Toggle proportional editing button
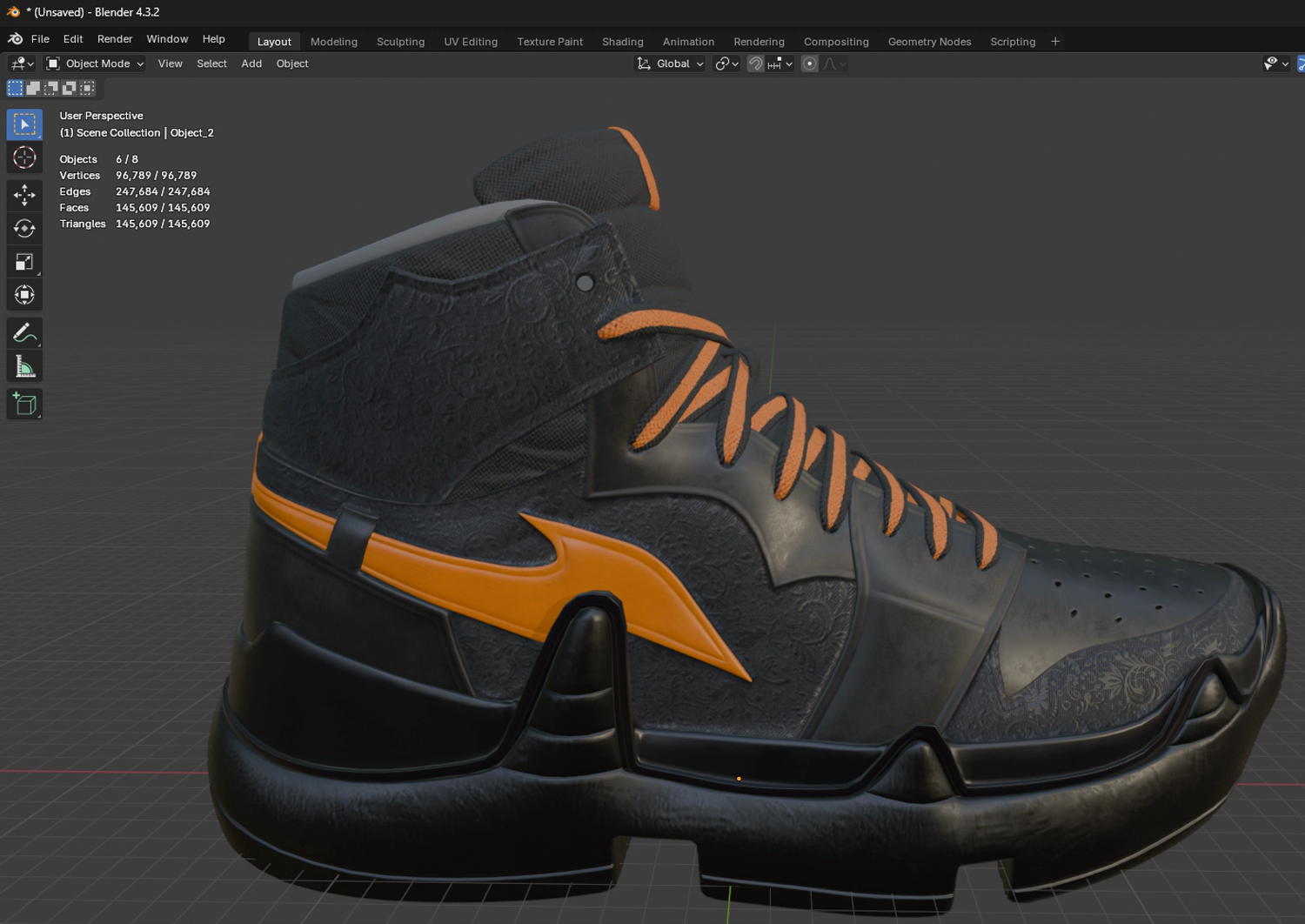Image resolution: width=1305 pixels, height=924 pixels. (809, 64)
